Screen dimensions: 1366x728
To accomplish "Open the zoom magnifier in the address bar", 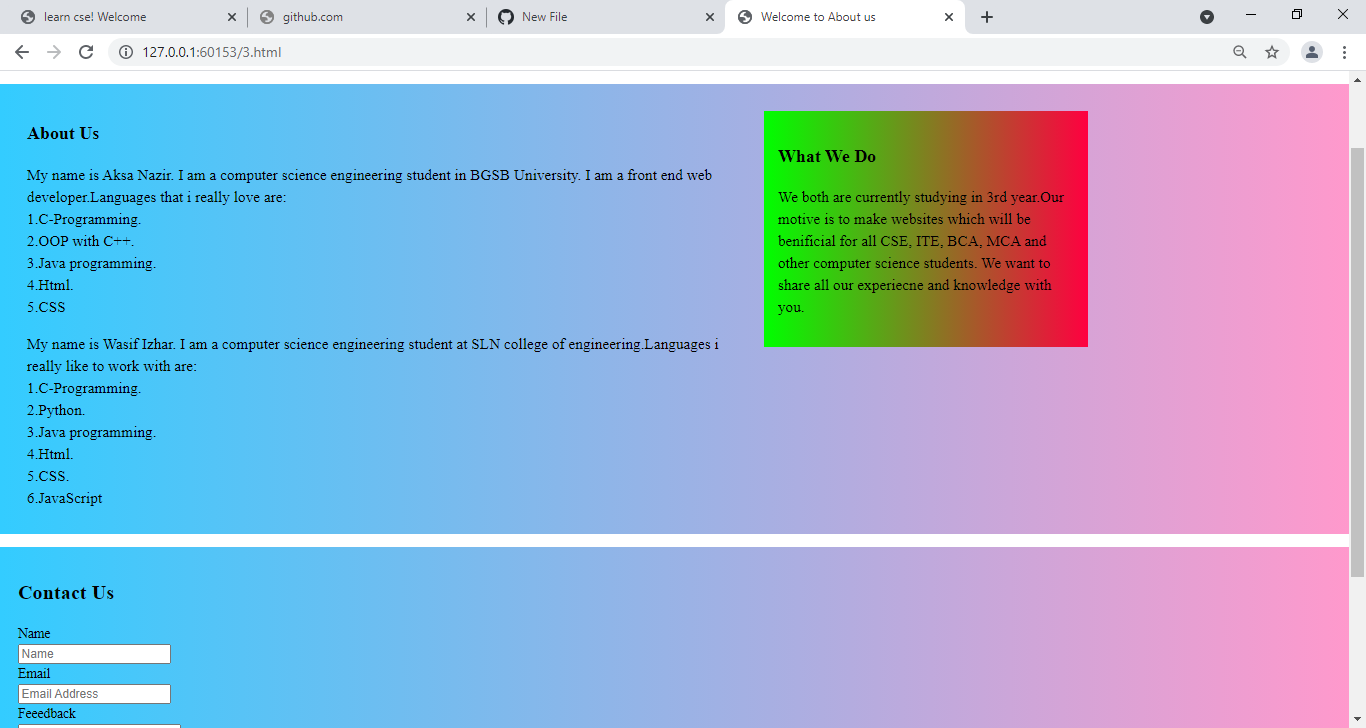I will coord(1239,51).
